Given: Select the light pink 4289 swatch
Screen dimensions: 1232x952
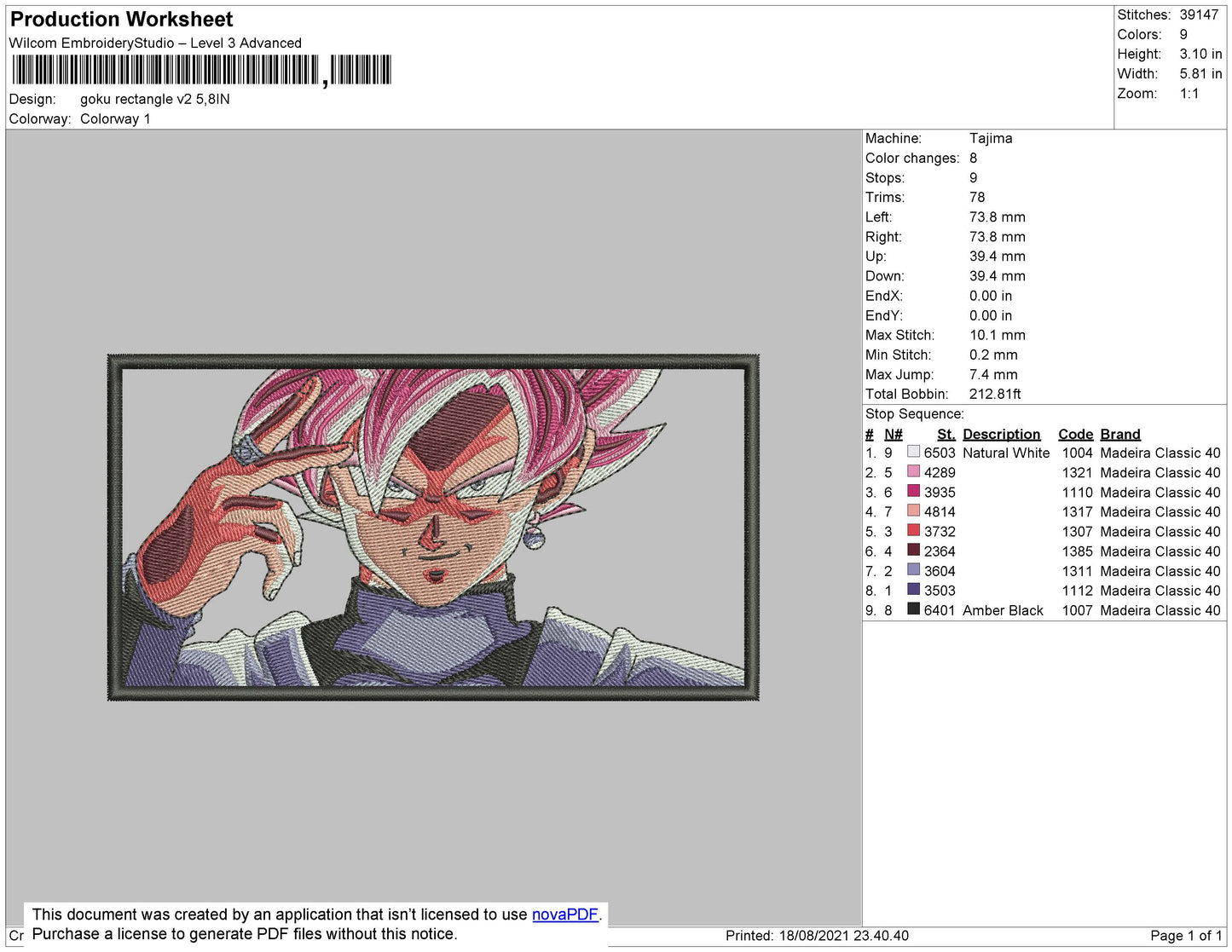Looking at the screenshot, I should click(913, 471).
